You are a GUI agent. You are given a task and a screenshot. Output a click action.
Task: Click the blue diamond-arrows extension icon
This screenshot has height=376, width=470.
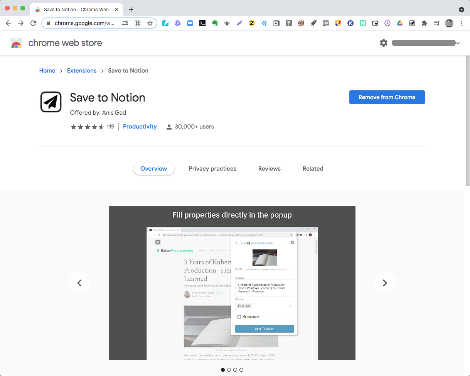[x=264, y=23]
